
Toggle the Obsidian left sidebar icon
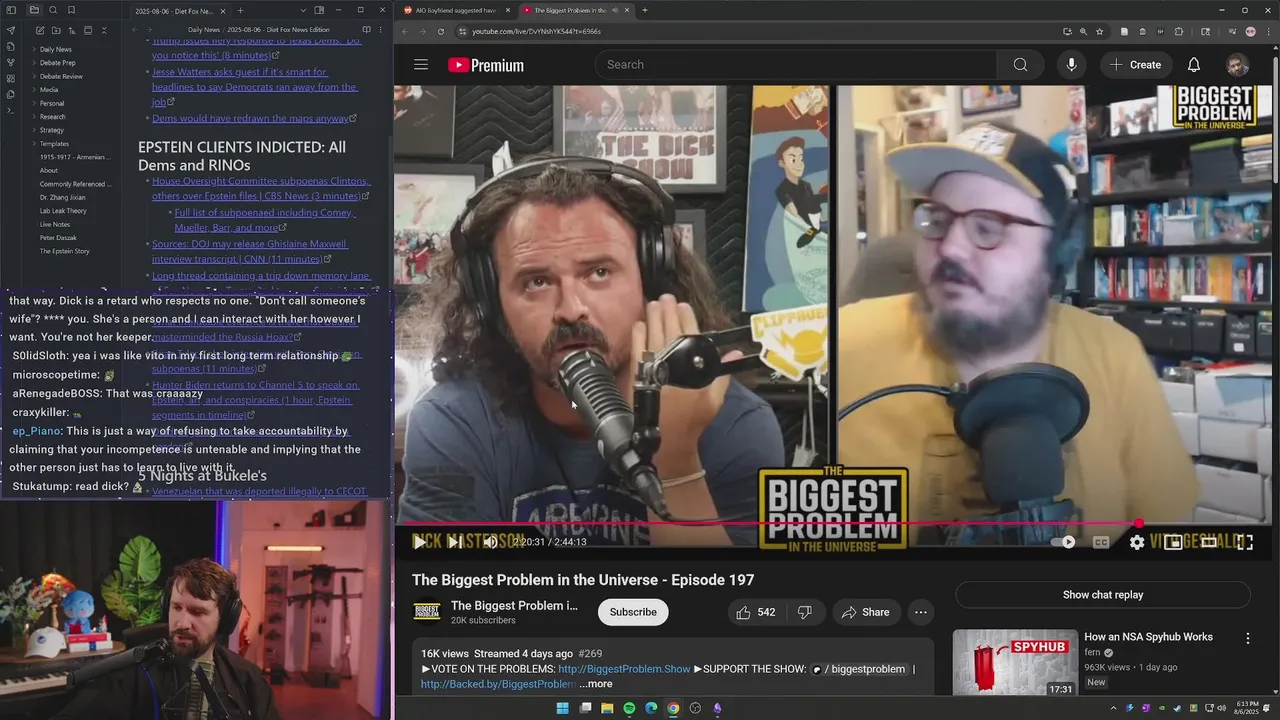point(10,10)
